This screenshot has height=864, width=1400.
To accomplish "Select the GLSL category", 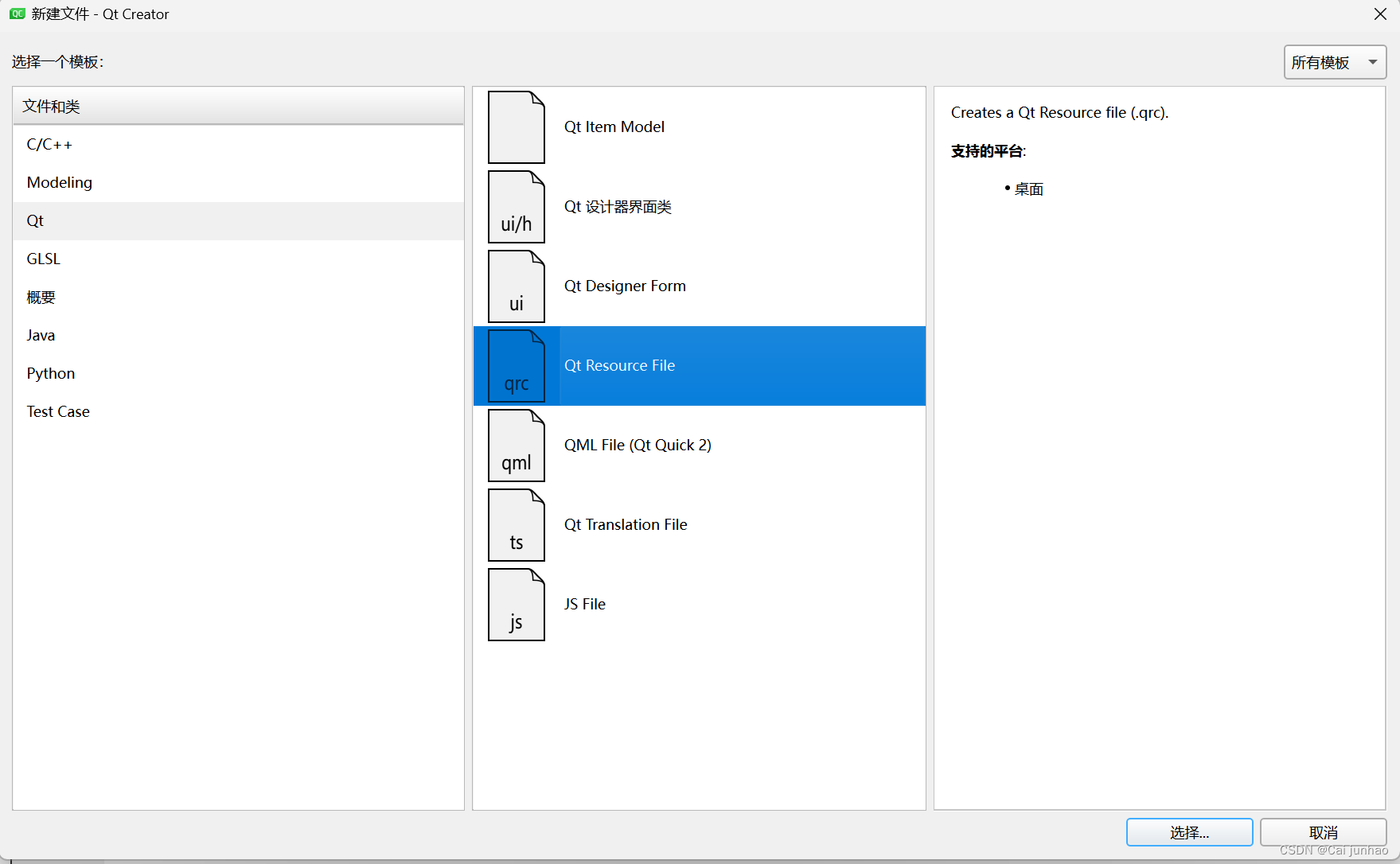I will [x=238, y=259].
